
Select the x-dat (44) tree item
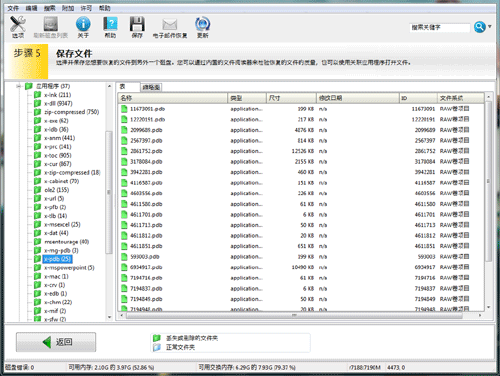pos(56,233)
